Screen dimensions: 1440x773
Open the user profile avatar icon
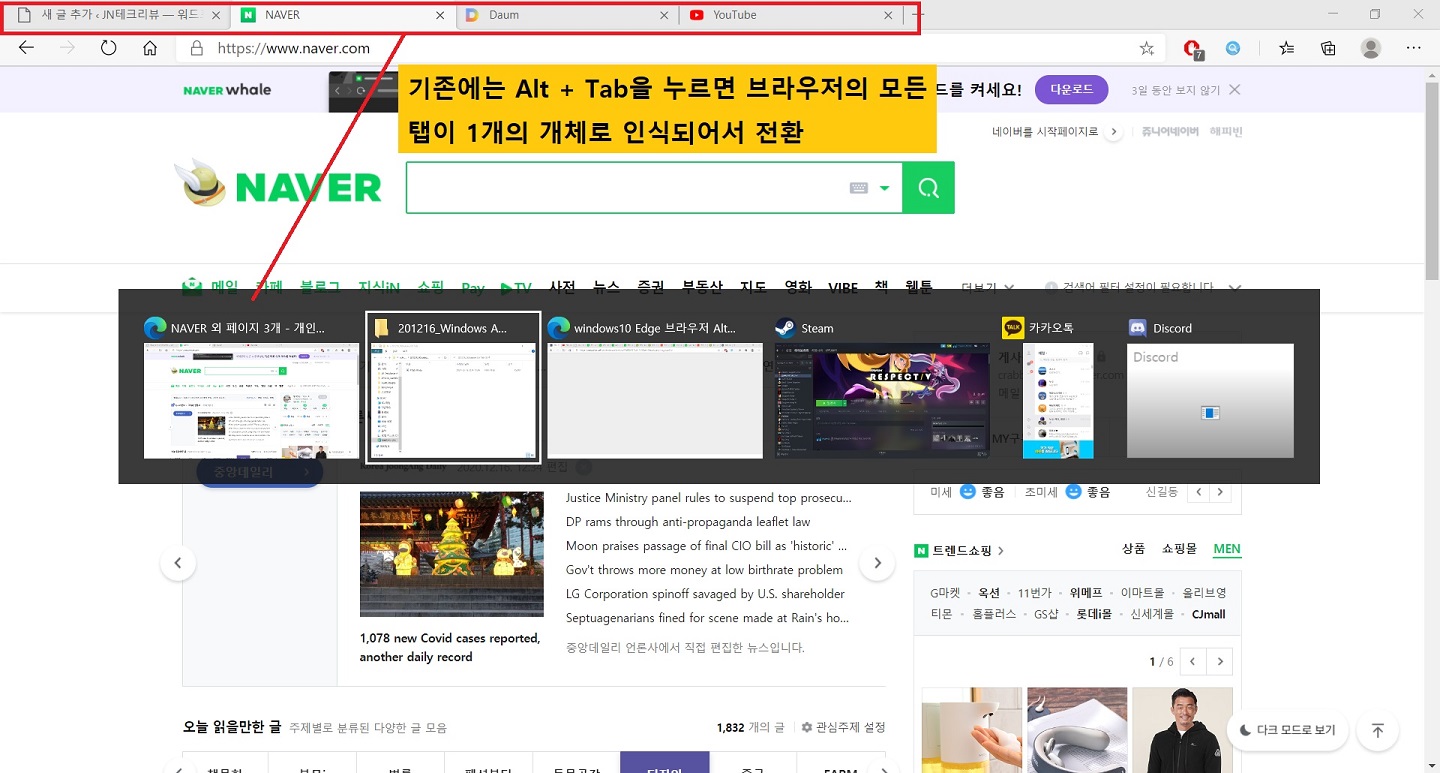point(1371,48)
